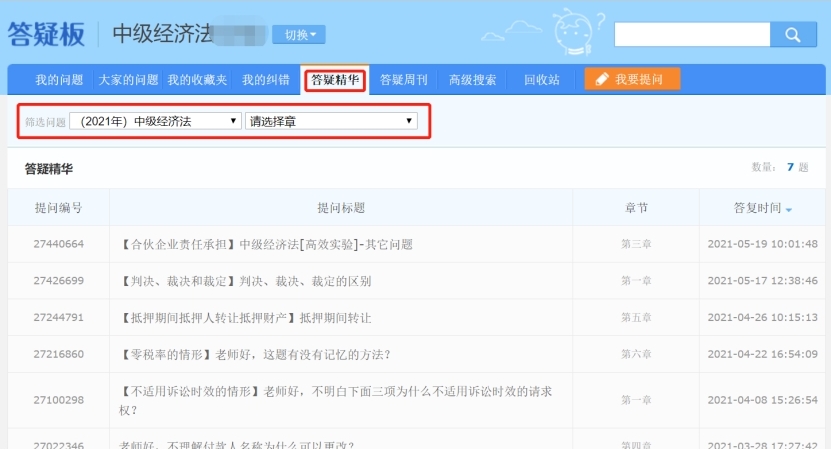Go to 回收站 tab
831x450 pixels.
(x=541, y=80)
